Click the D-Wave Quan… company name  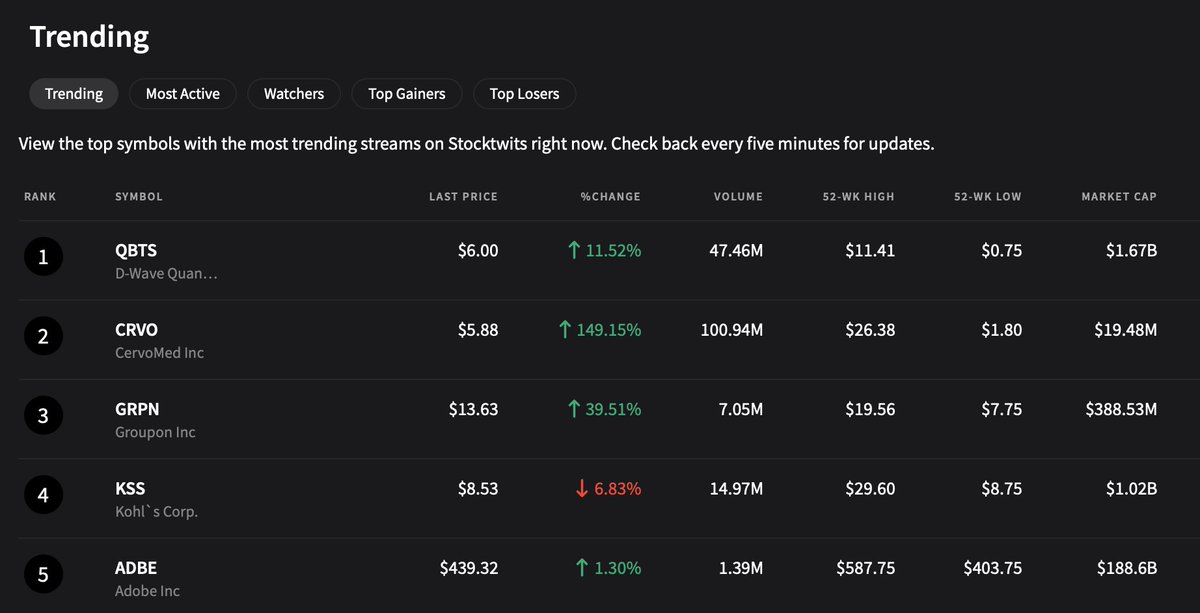point(165,274)
